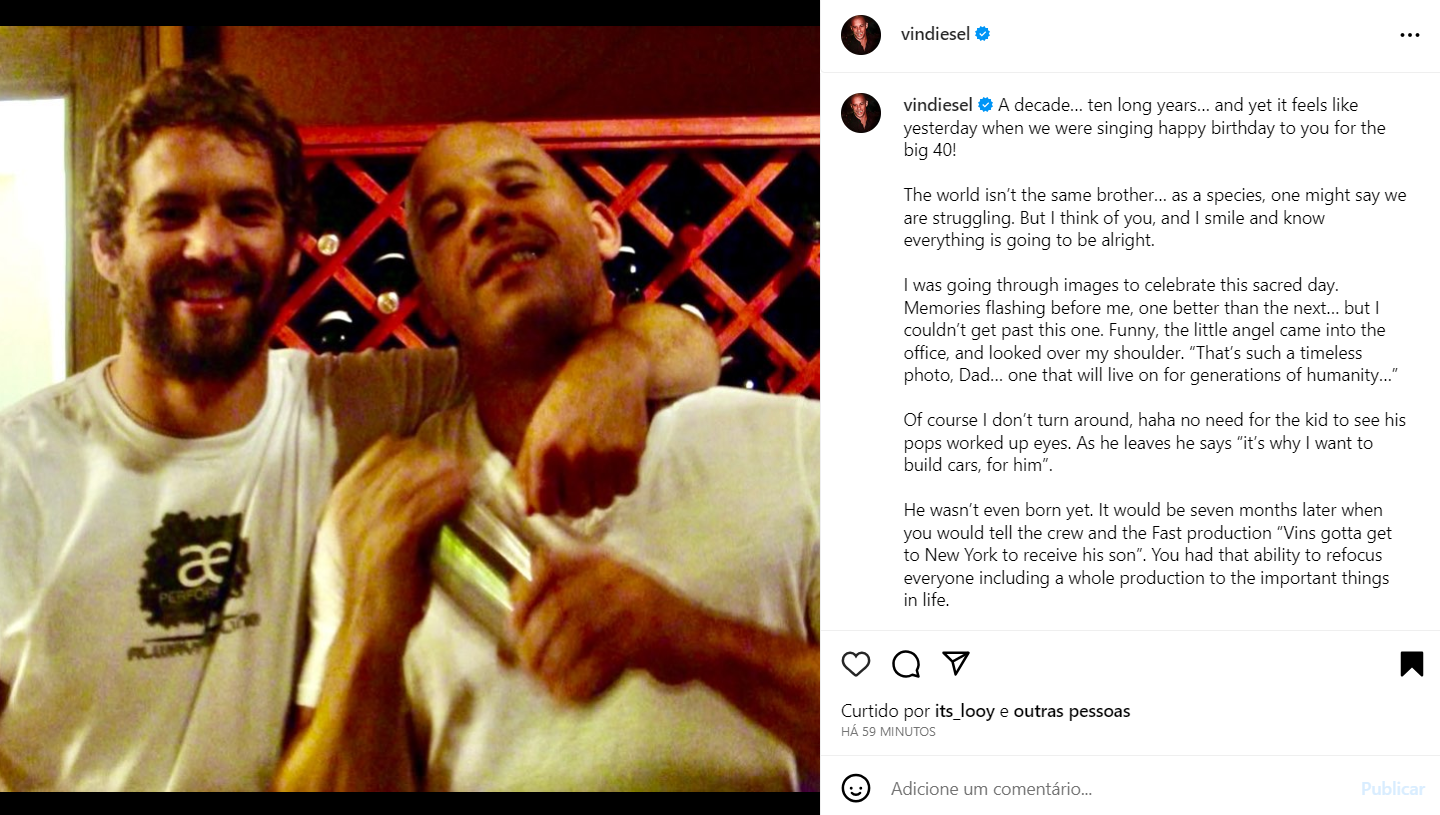Click the verified badge in the caption
The image size is (1440, 815).
point(986,105)
